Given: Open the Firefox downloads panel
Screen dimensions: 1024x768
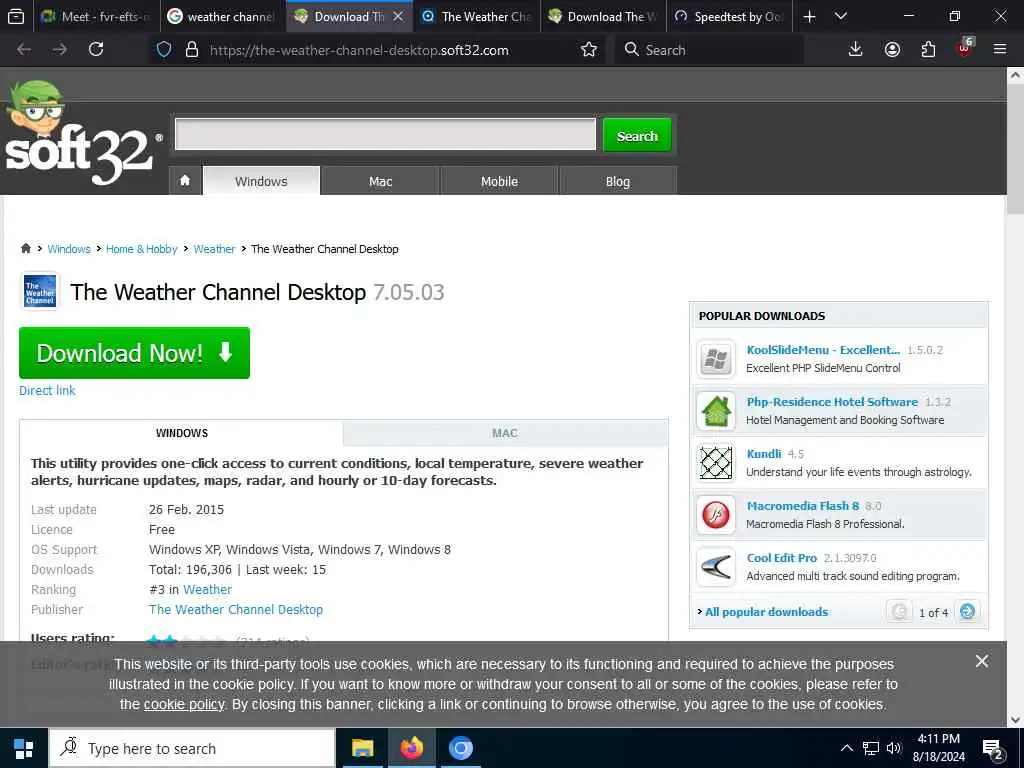Looking at the screenshot, I should click(x=855, y=49).
